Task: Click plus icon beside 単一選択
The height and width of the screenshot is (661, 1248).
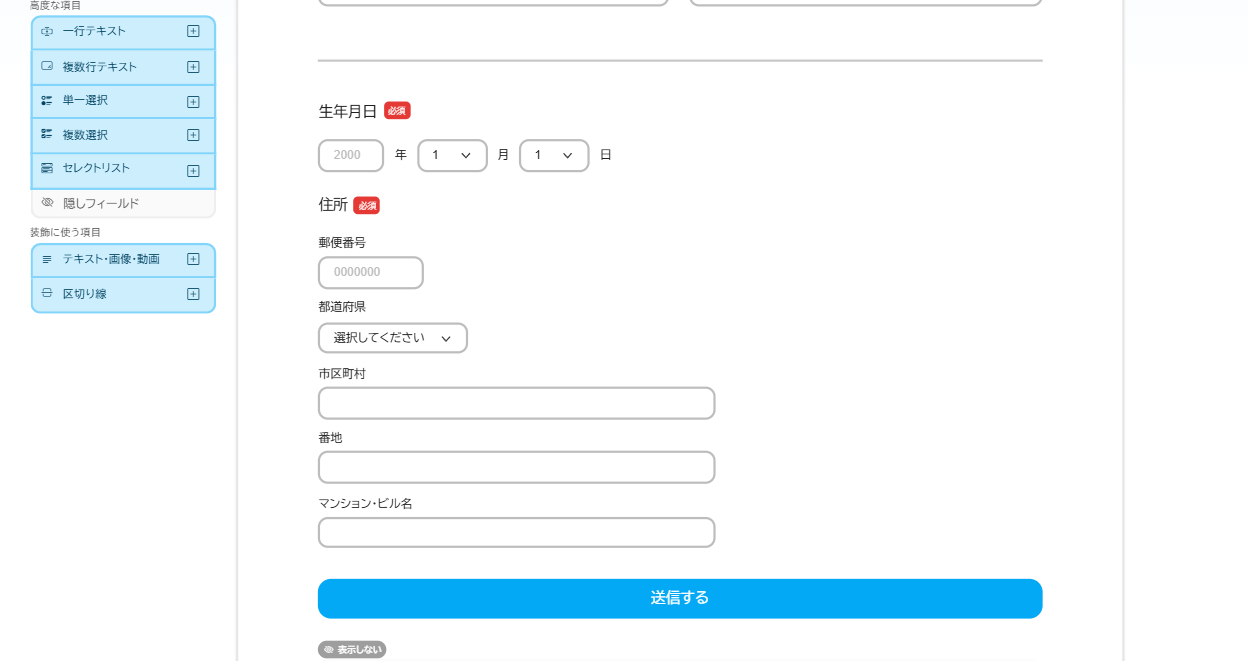Action: click(193, 101)
